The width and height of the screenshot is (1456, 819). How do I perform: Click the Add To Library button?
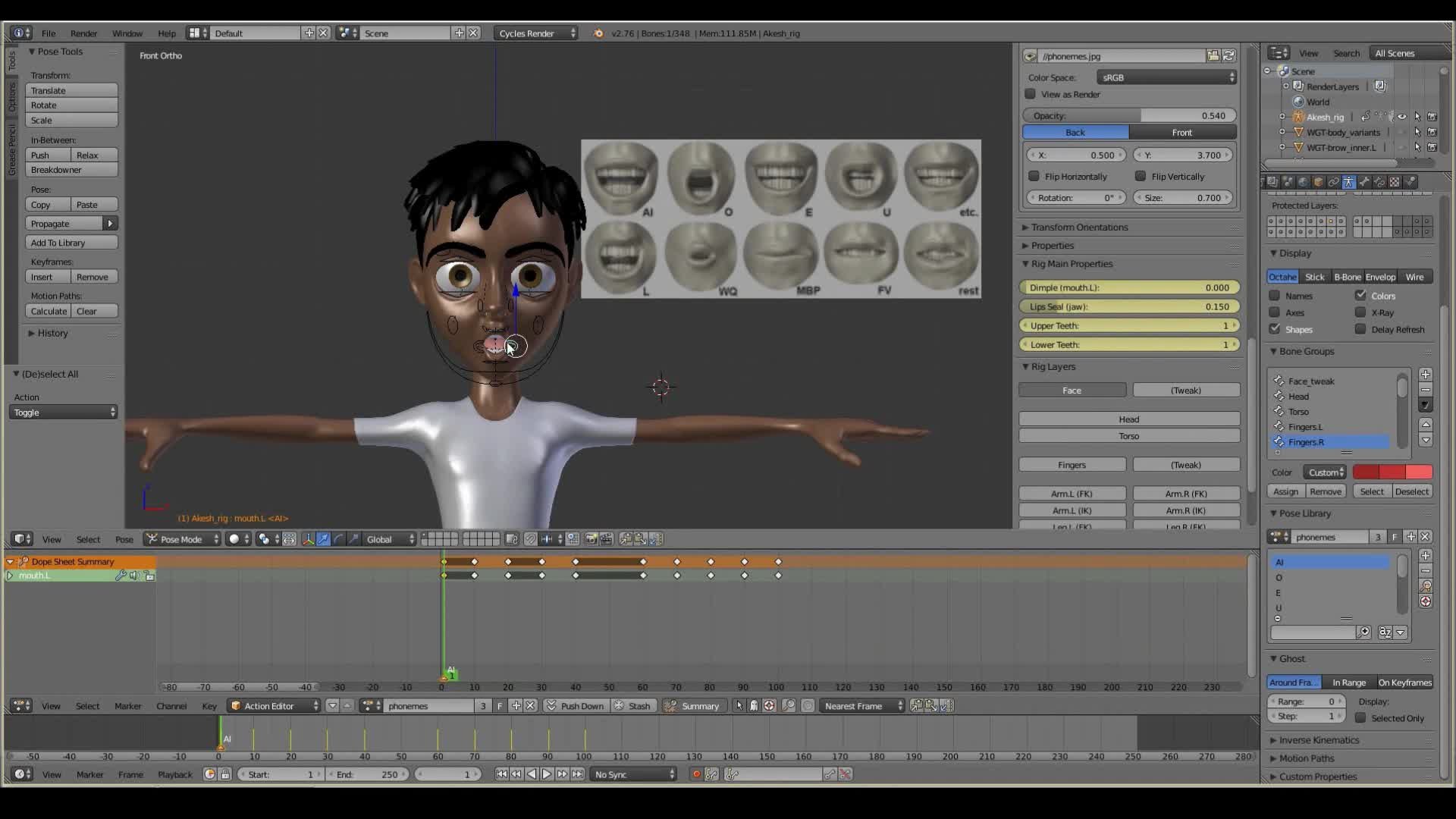[x=71, y=242]
